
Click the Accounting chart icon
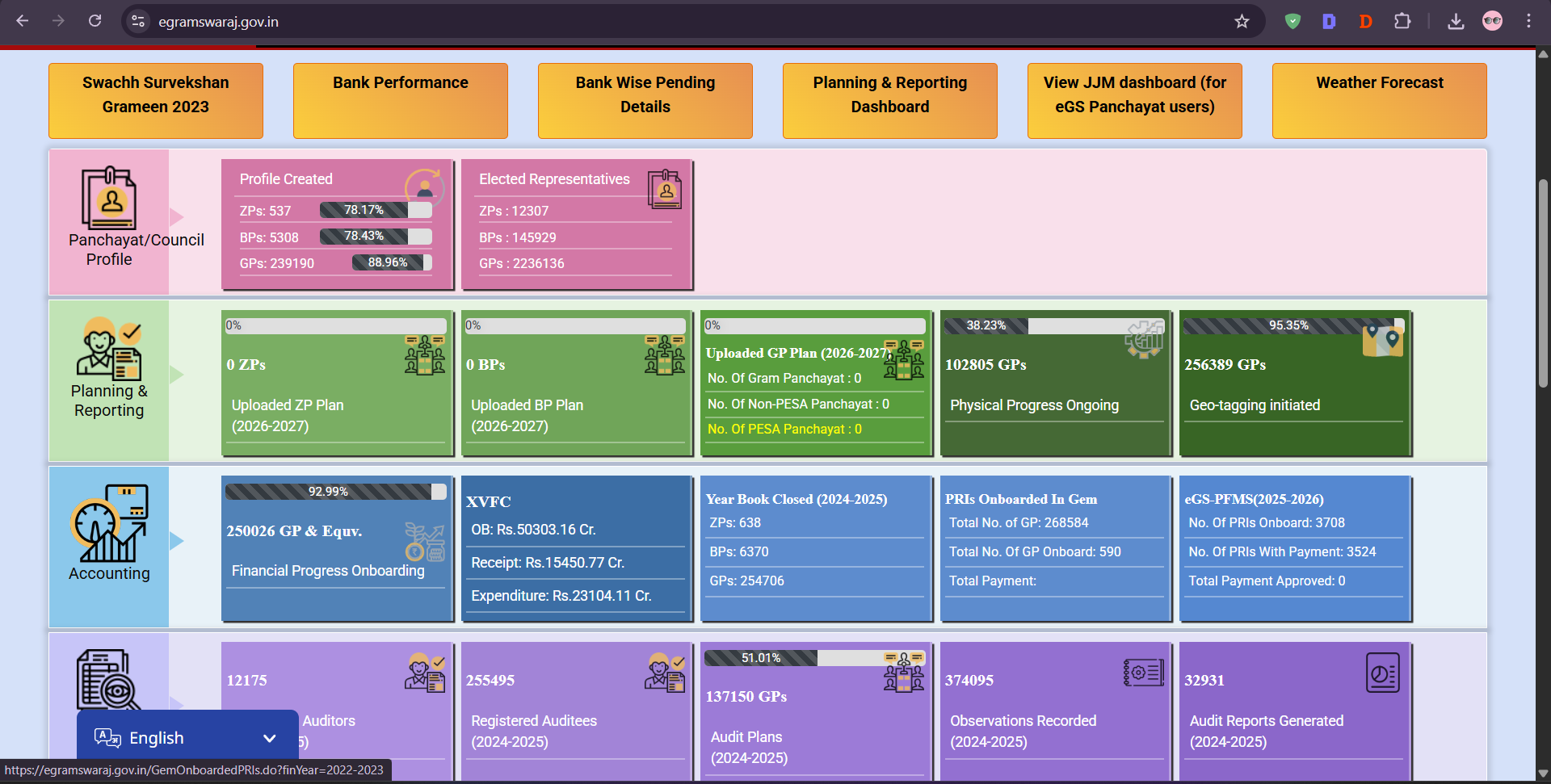click(108, 522)
